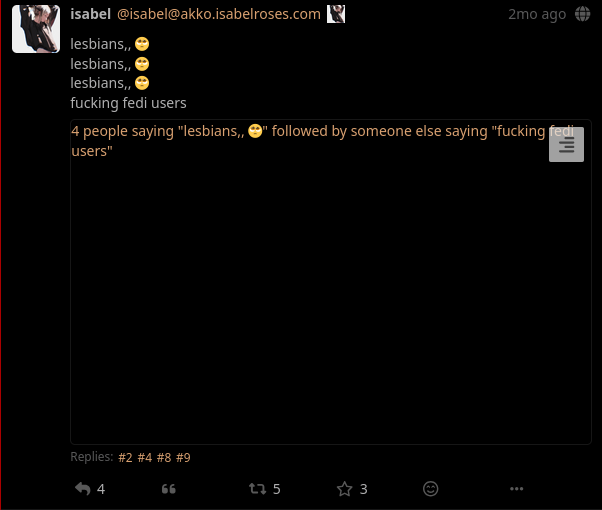Click the small icon beside the handle

[336, 14]
